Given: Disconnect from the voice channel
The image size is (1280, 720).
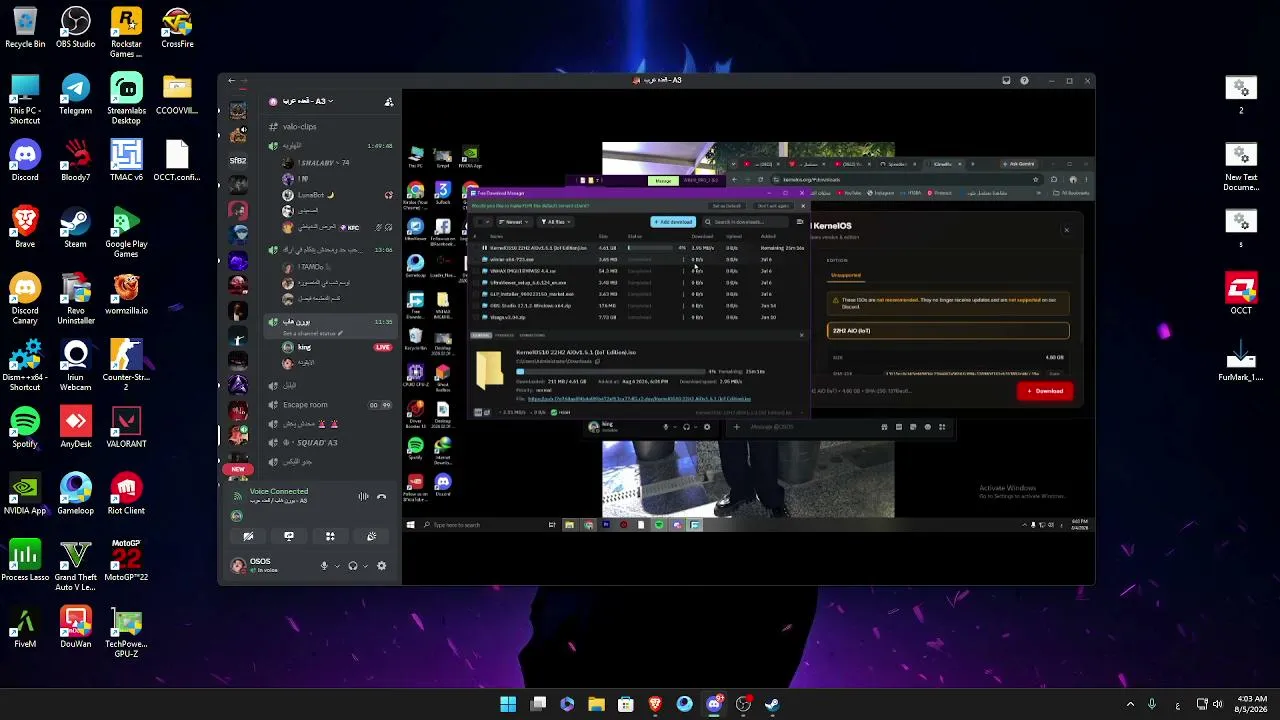Looking at the screenshot, I should 381,496.
